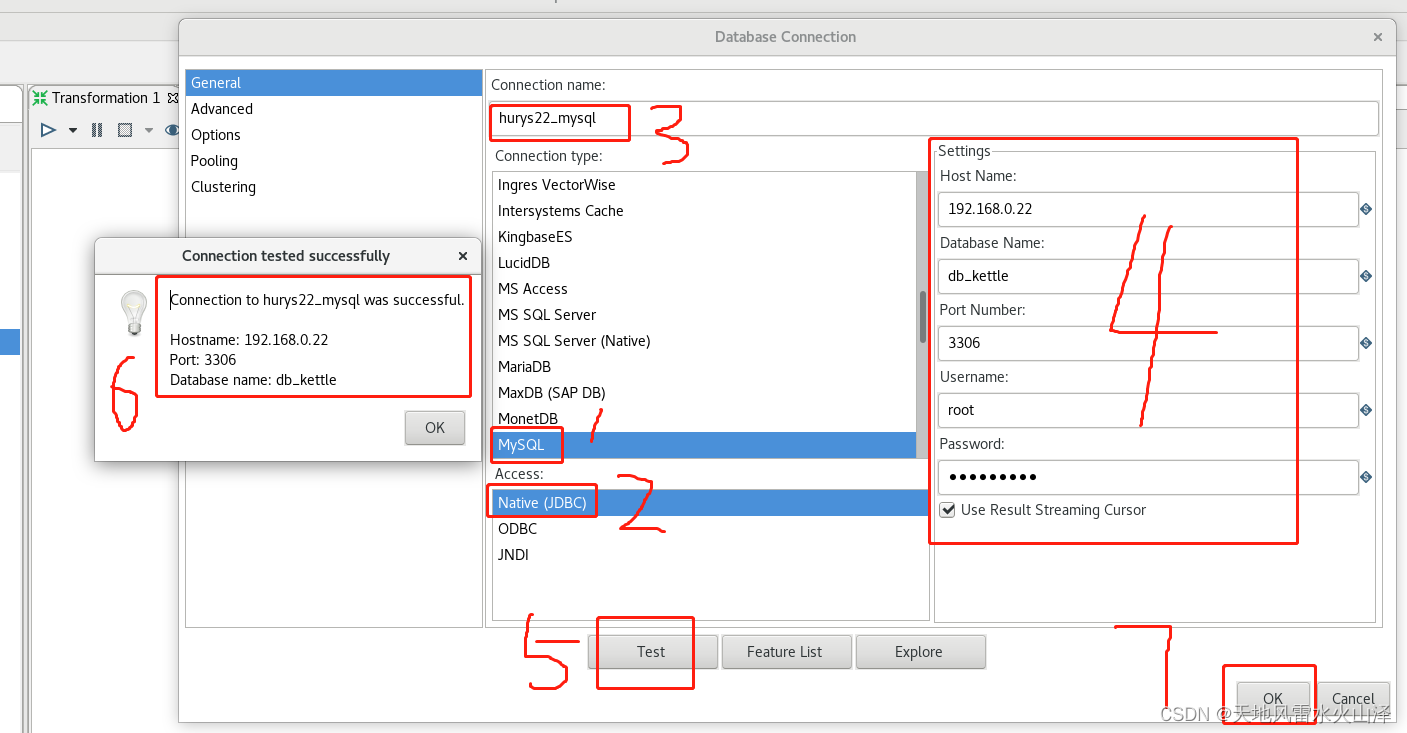Insert variable icon next to Host Name

[1366, 209]
